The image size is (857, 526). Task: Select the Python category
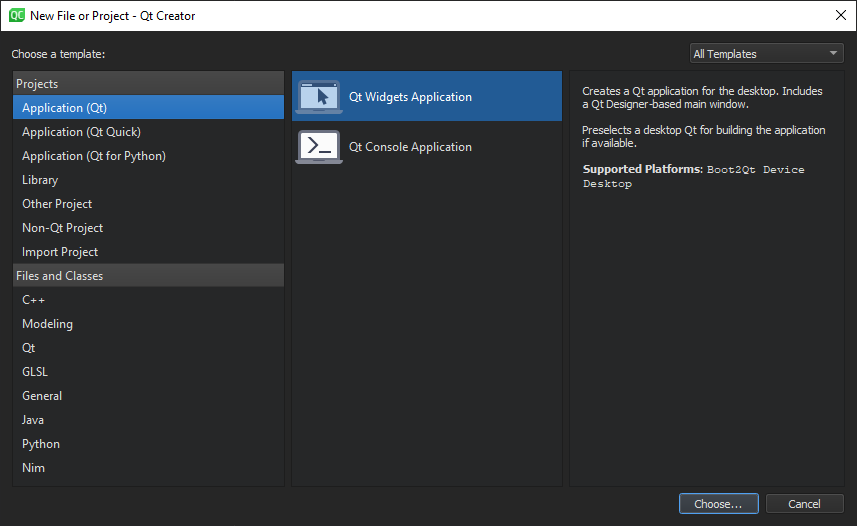tap(148, 444)
